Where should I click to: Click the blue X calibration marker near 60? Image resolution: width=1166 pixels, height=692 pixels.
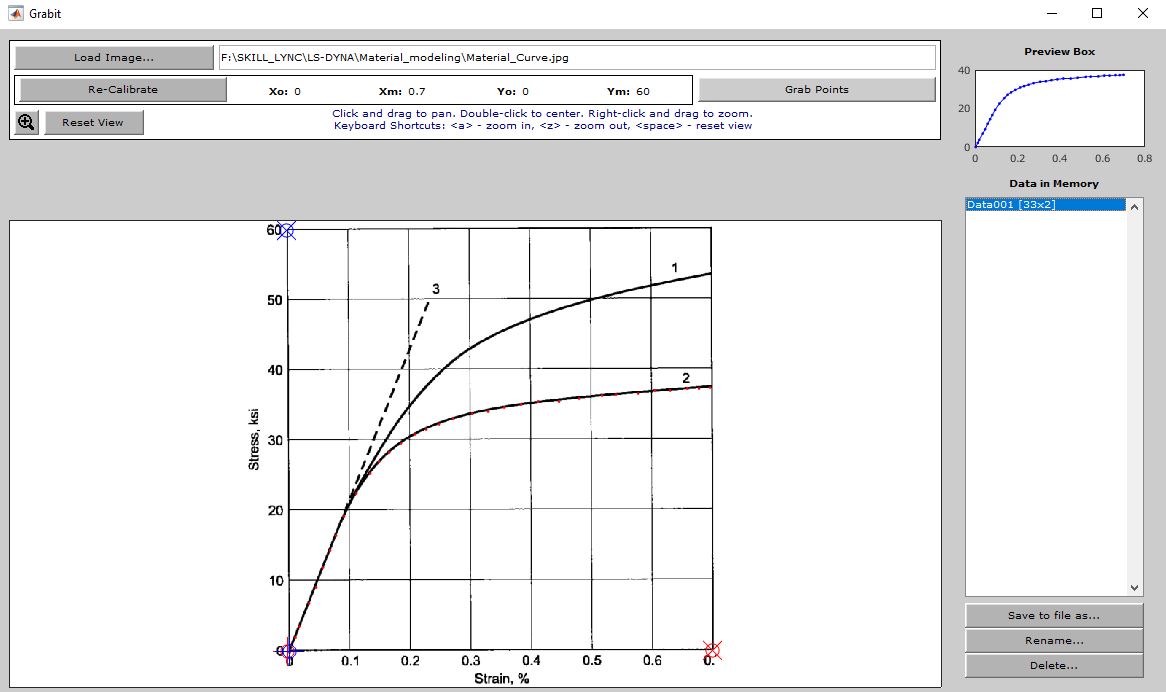click(x=286, y=230)
